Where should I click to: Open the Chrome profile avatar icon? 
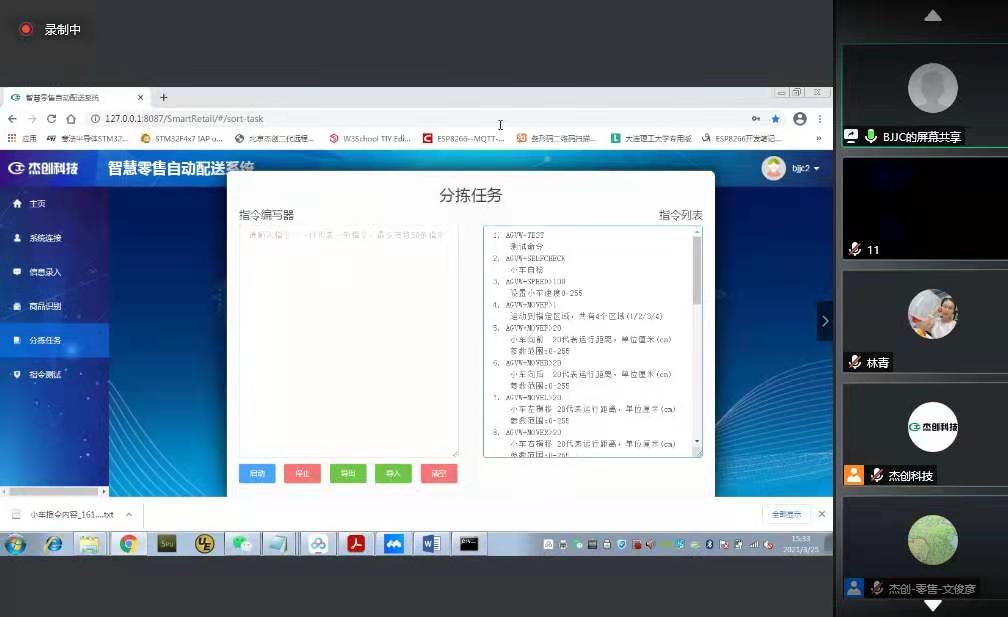799,118
